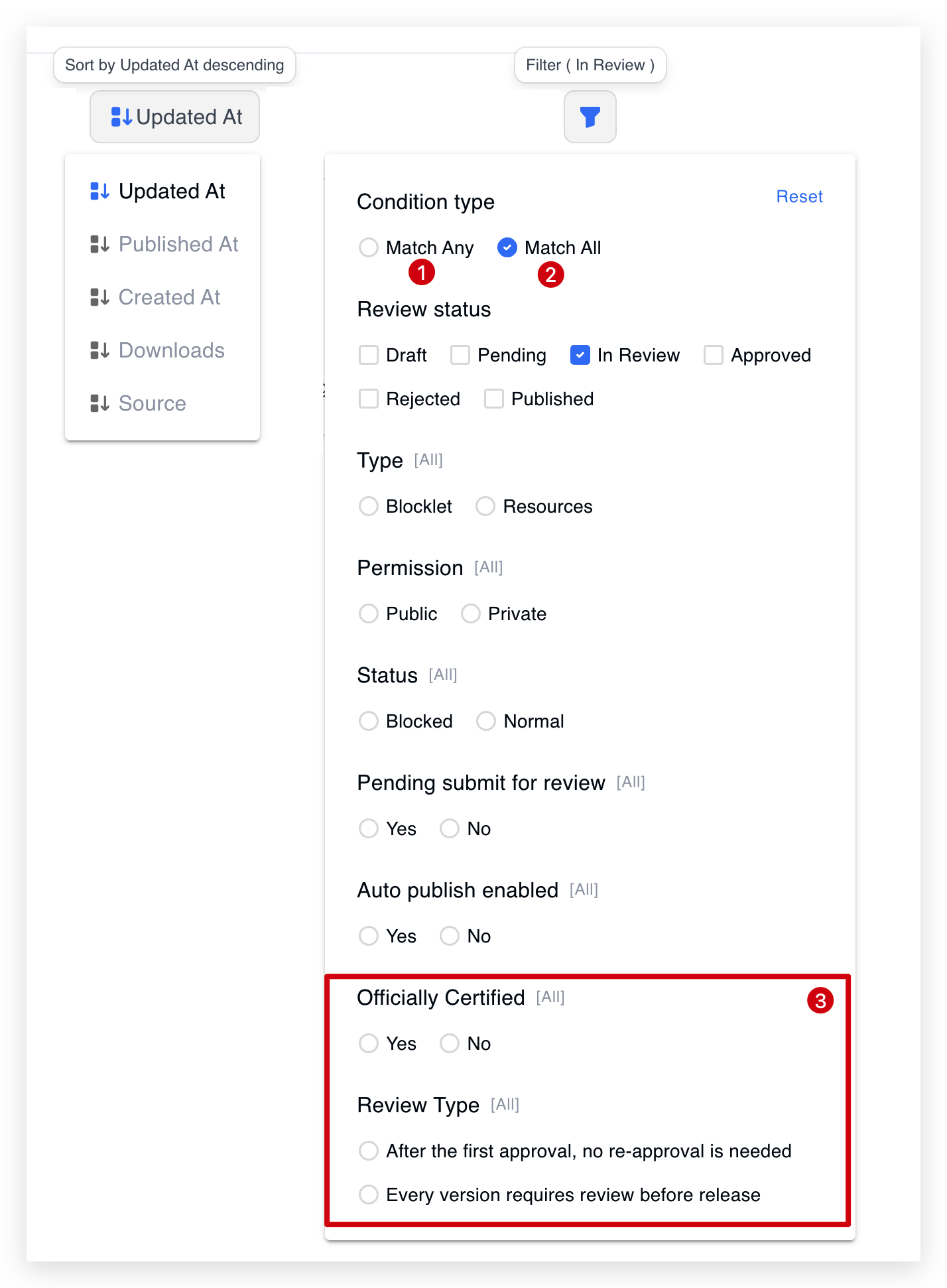Click sort icon beside Created At option

(99, 298)
